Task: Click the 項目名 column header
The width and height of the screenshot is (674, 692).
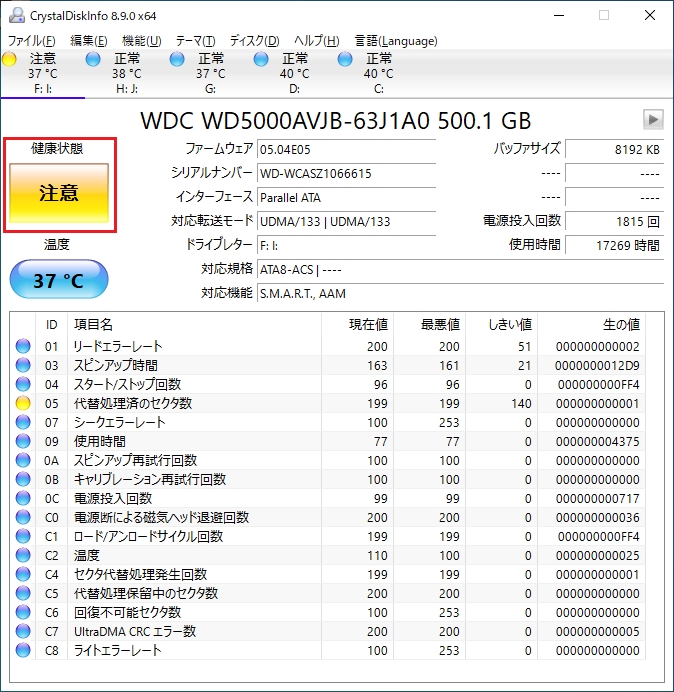Action: tap(194, 324)
